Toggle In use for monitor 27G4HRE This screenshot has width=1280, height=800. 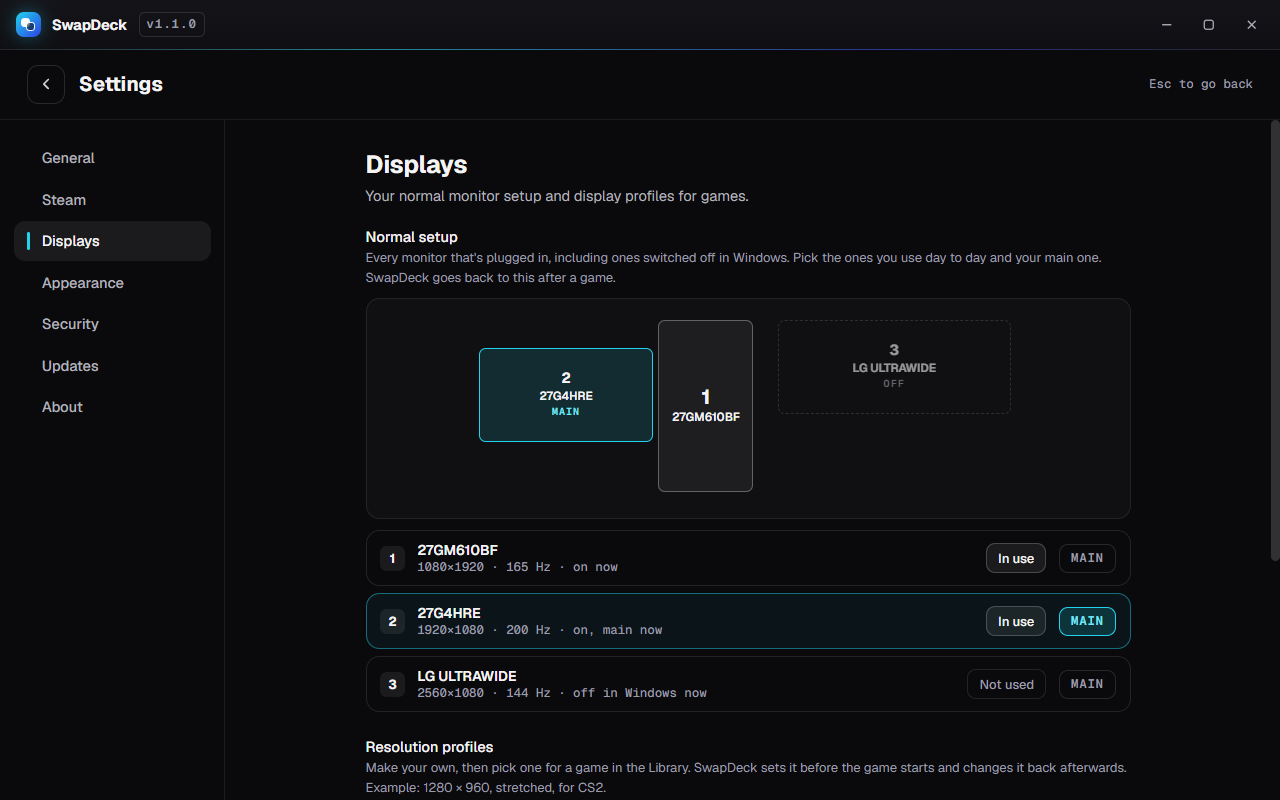point(1016,621)
